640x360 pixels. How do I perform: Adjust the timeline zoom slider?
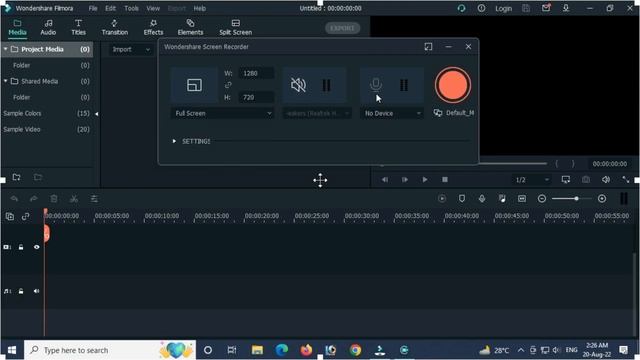point(576,199)
